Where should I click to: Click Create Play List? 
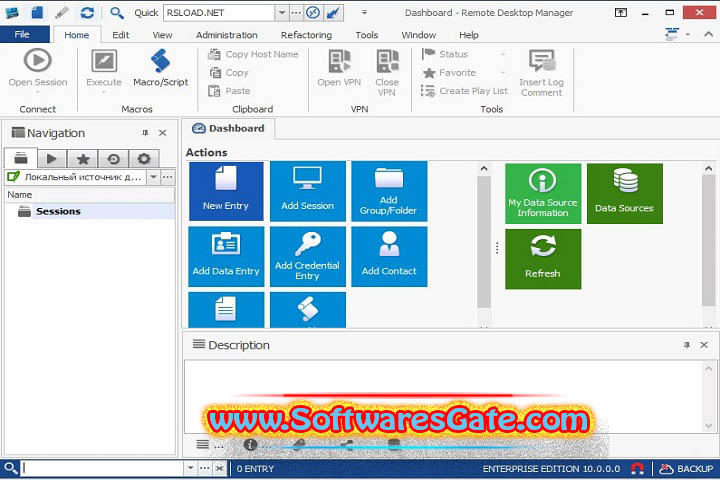point(465,91)
